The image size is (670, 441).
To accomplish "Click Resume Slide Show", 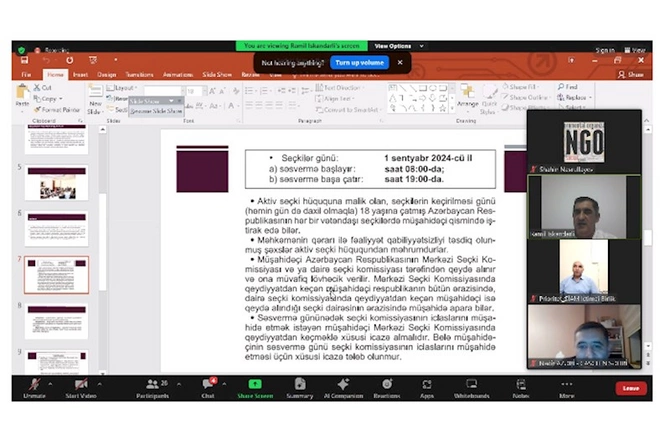I will 156,111.
